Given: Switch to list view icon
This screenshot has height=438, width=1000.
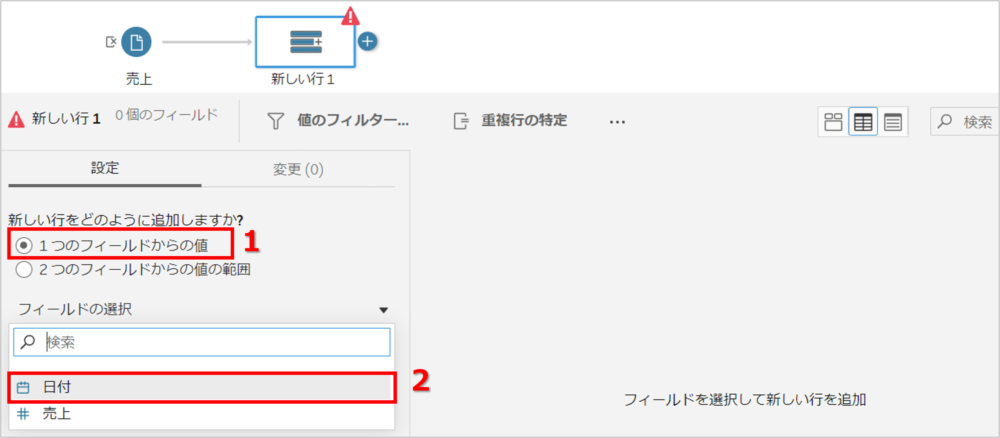Looking at the screenshot, I should click(892, 122).
